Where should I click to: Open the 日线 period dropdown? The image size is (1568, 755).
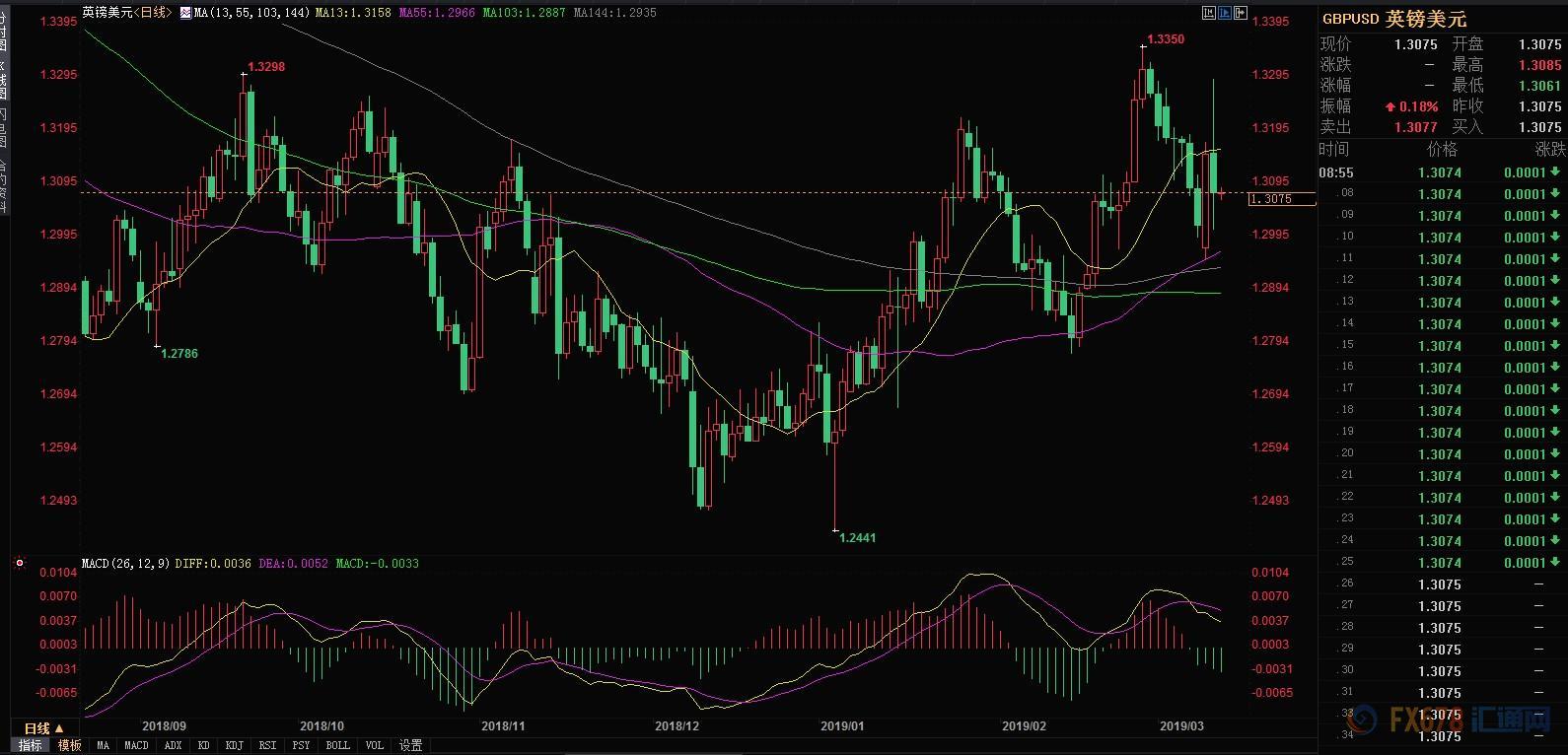[43, 728]
